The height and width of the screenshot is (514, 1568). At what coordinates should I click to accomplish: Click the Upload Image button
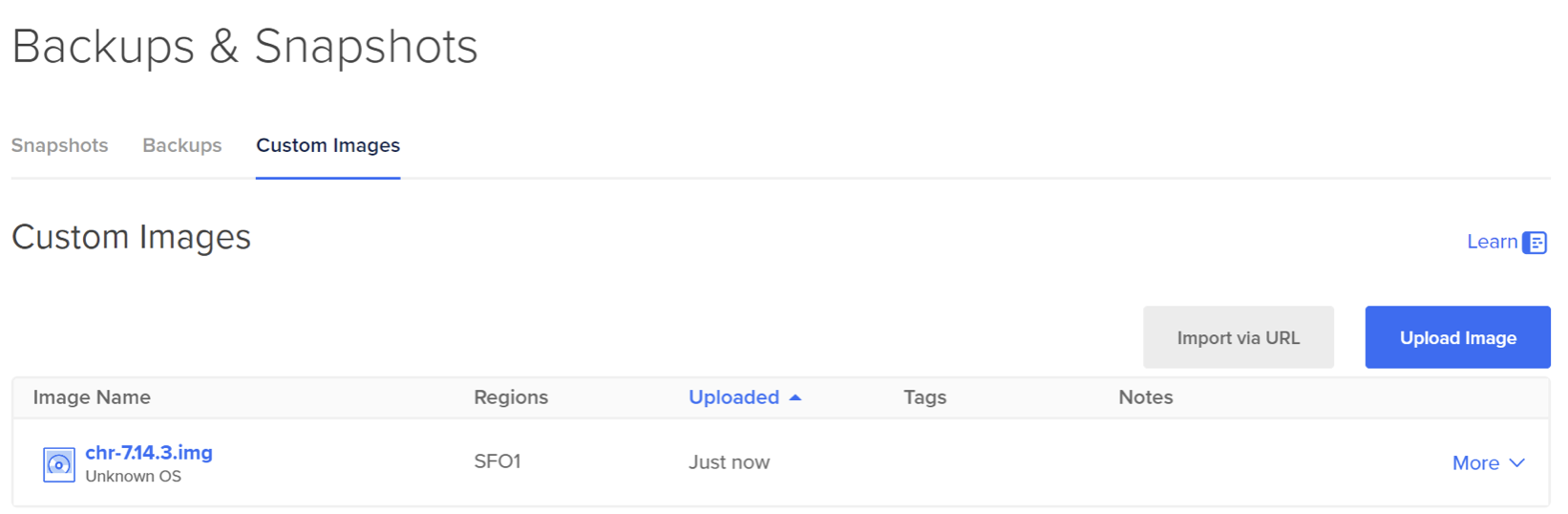click(x=1457, y=337)
